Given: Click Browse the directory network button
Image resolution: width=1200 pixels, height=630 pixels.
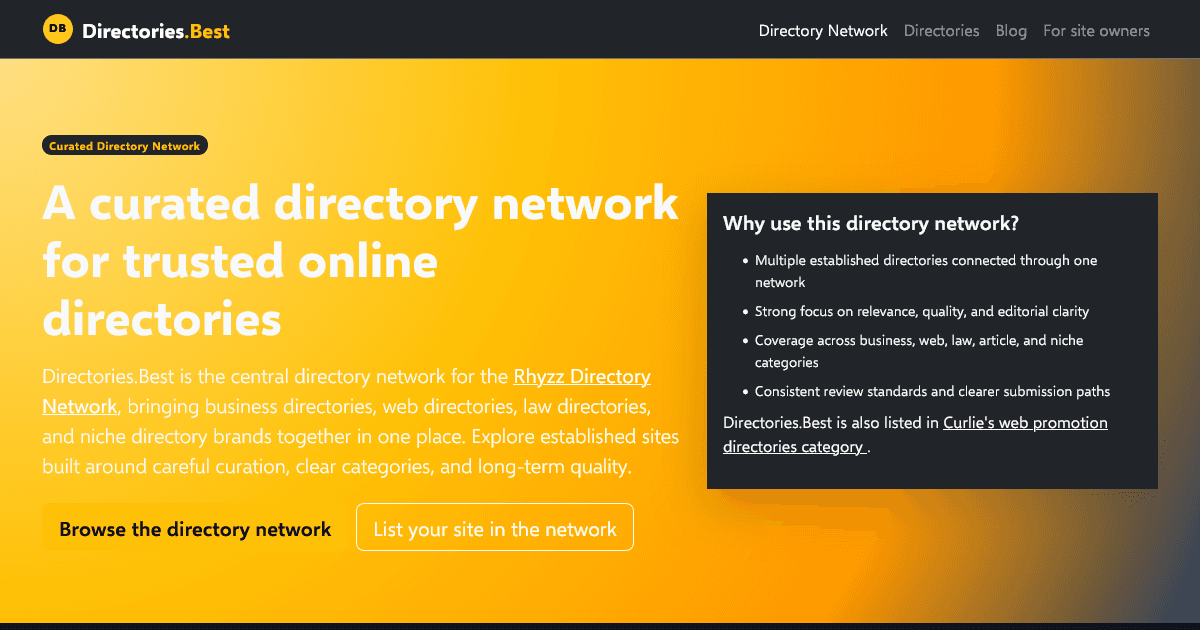Looking at the screenshot, I should click(195, 529).
